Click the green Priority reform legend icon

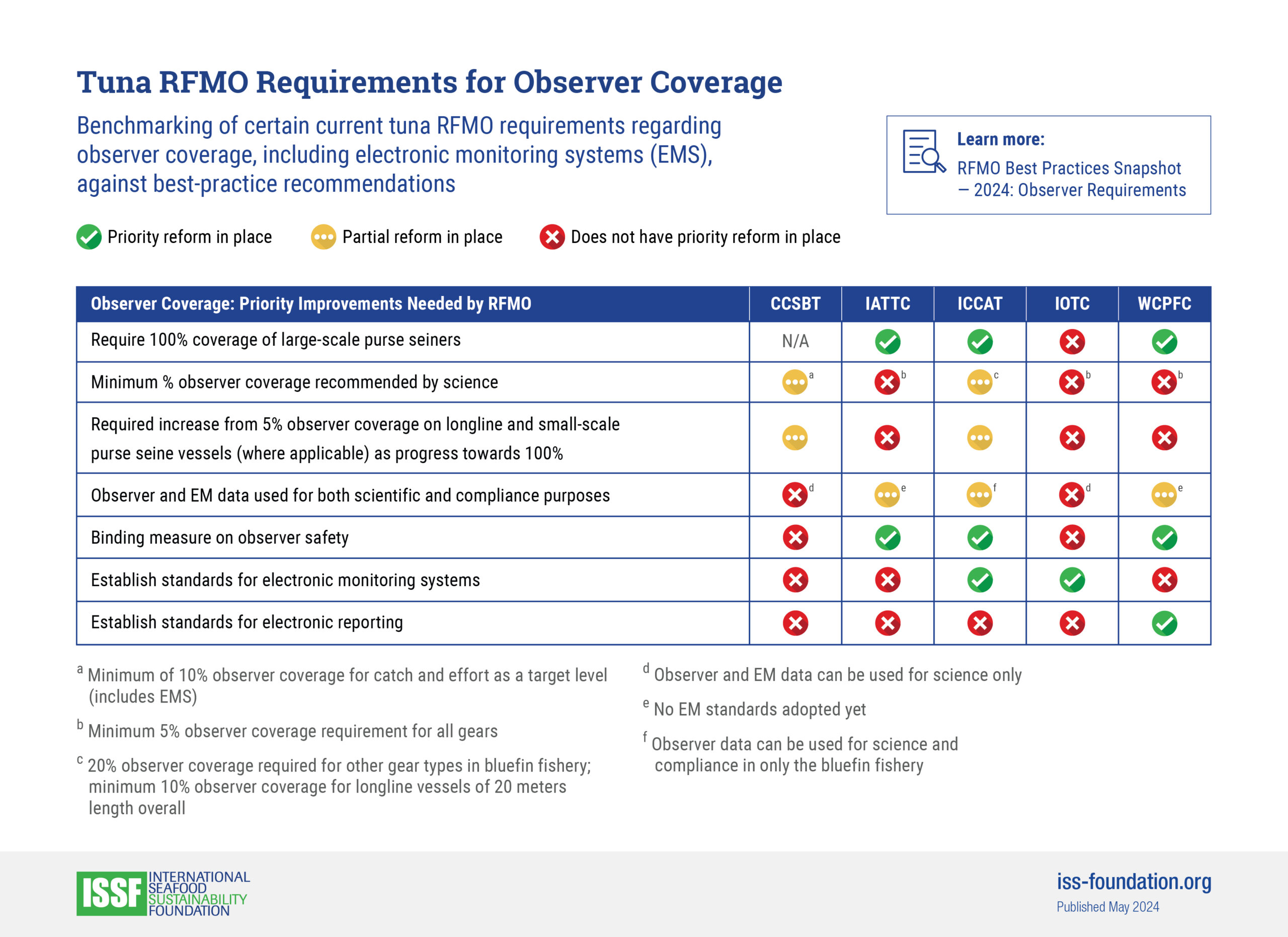point(88,237)
